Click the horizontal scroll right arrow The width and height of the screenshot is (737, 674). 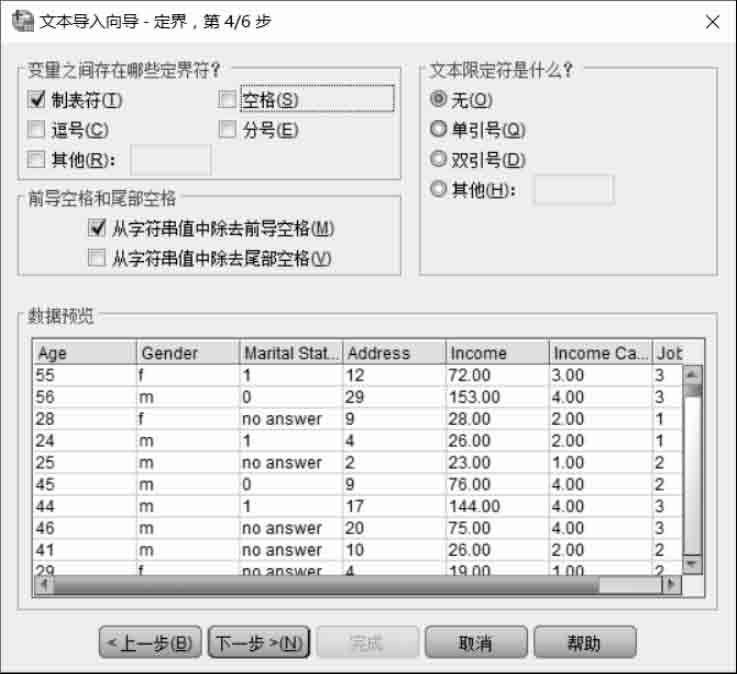(671, 585)
